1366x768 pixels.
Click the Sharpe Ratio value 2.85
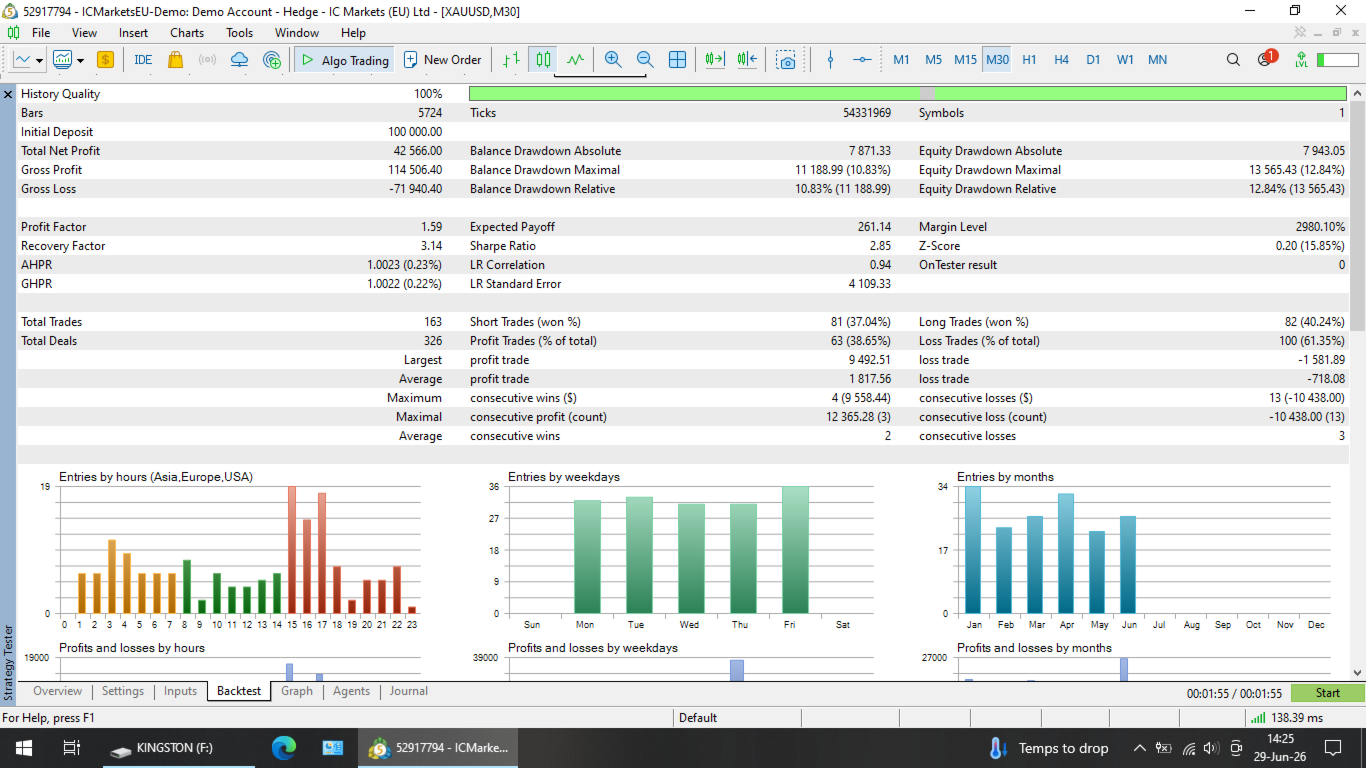point(880,246)
